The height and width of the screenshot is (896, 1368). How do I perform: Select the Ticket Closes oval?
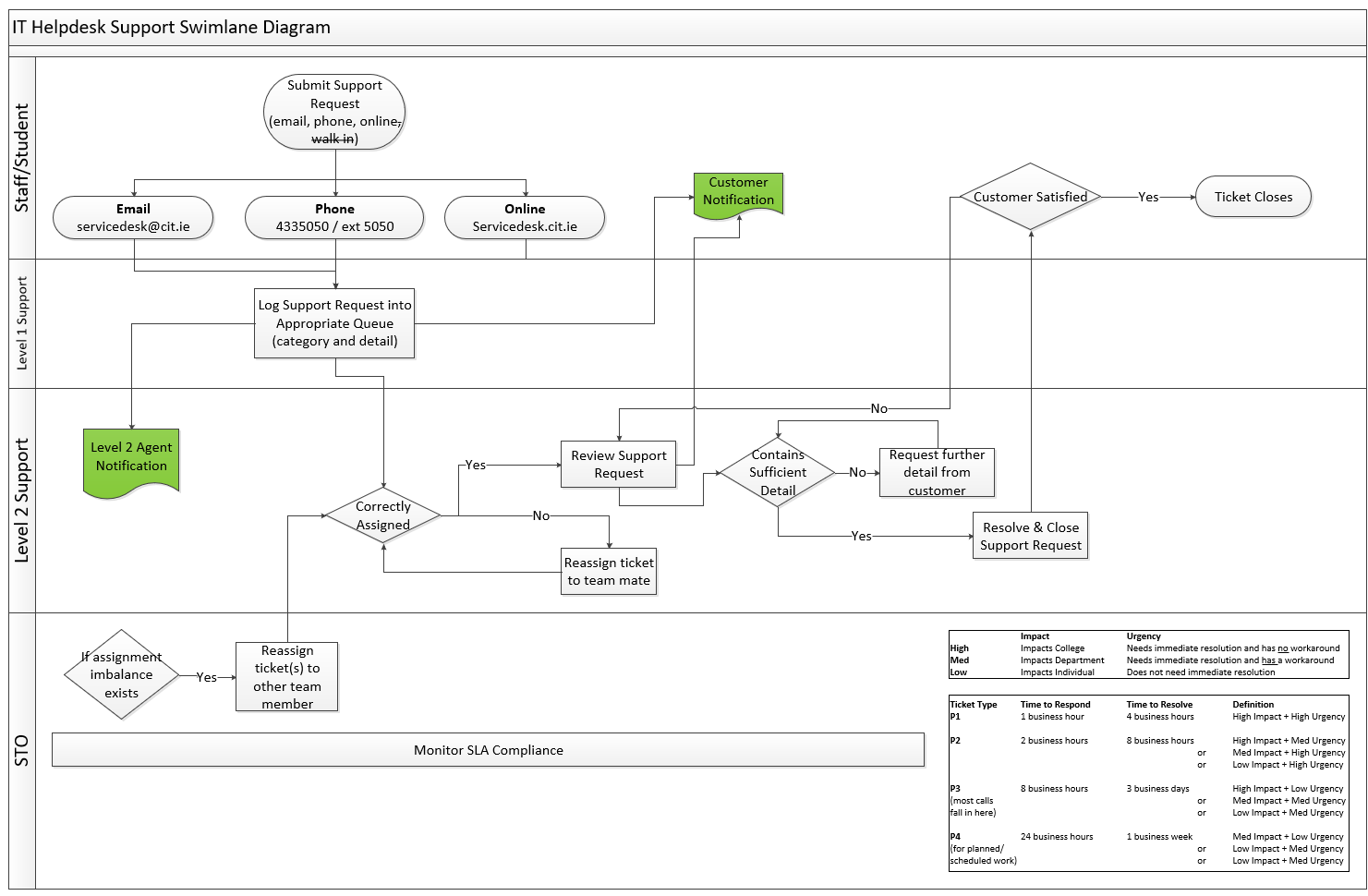coord(1253,197)
